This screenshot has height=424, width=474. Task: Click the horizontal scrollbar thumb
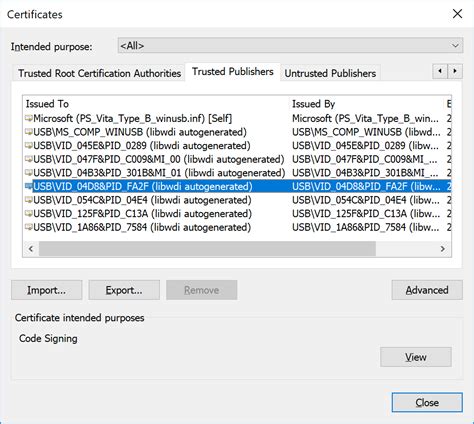click(x=207, y=249)
